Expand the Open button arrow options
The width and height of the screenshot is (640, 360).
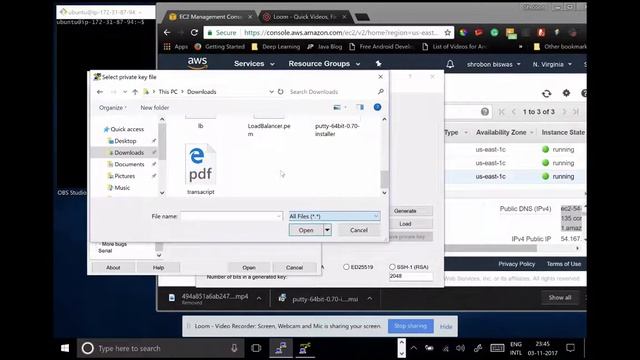point(327,230)
